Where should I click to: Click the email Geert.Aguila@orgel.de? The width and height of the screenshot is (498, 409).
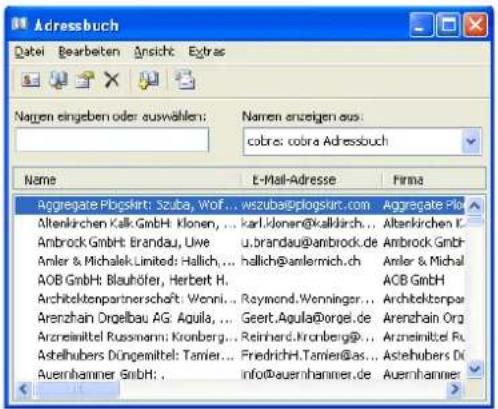[x=306, y=318]
